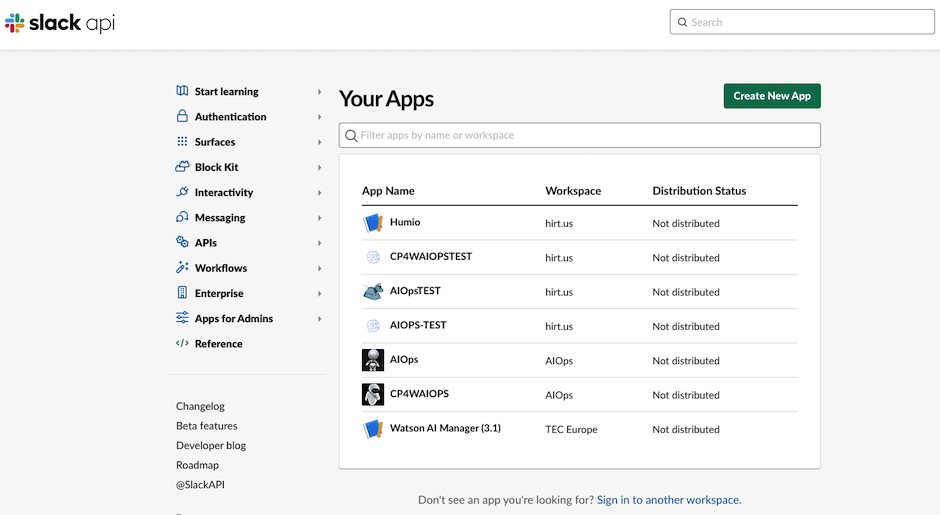940x515 pixels.
Task: Open the Changelog link
Action: [200, 406]
